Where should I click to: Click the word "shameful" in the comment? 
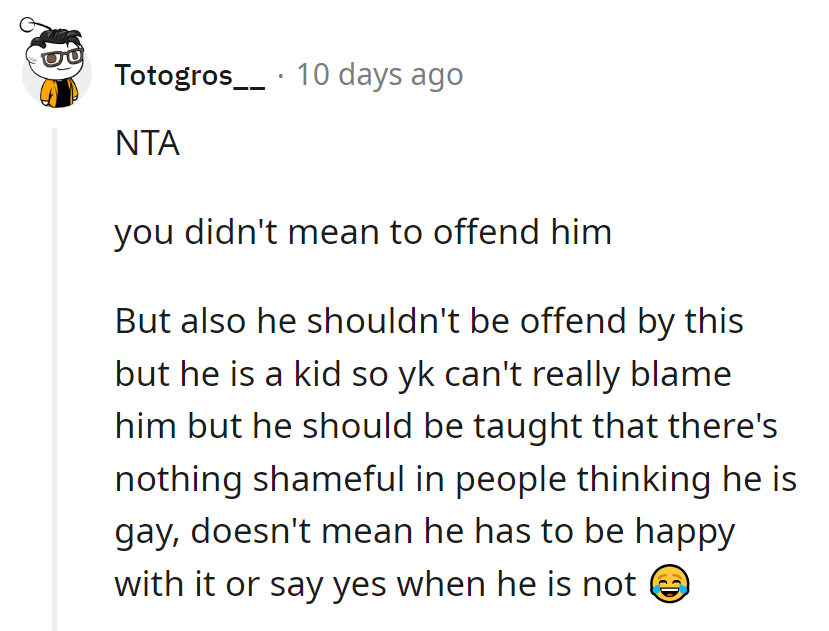(318, 480)
